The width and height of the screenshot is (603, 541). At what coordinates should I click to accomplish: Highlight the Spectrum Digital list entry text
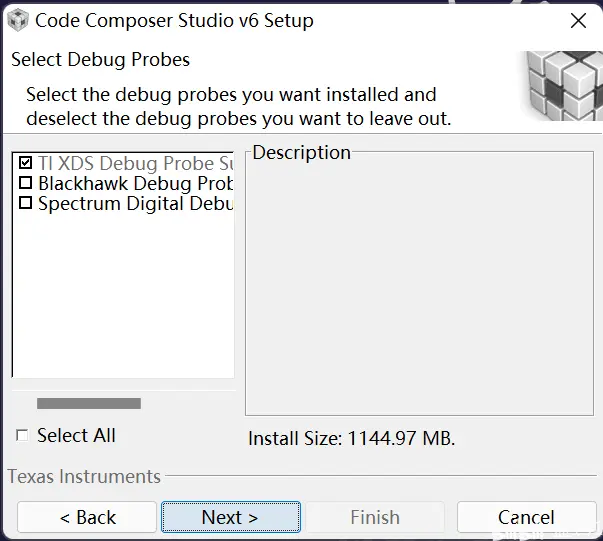pos(136,203)
